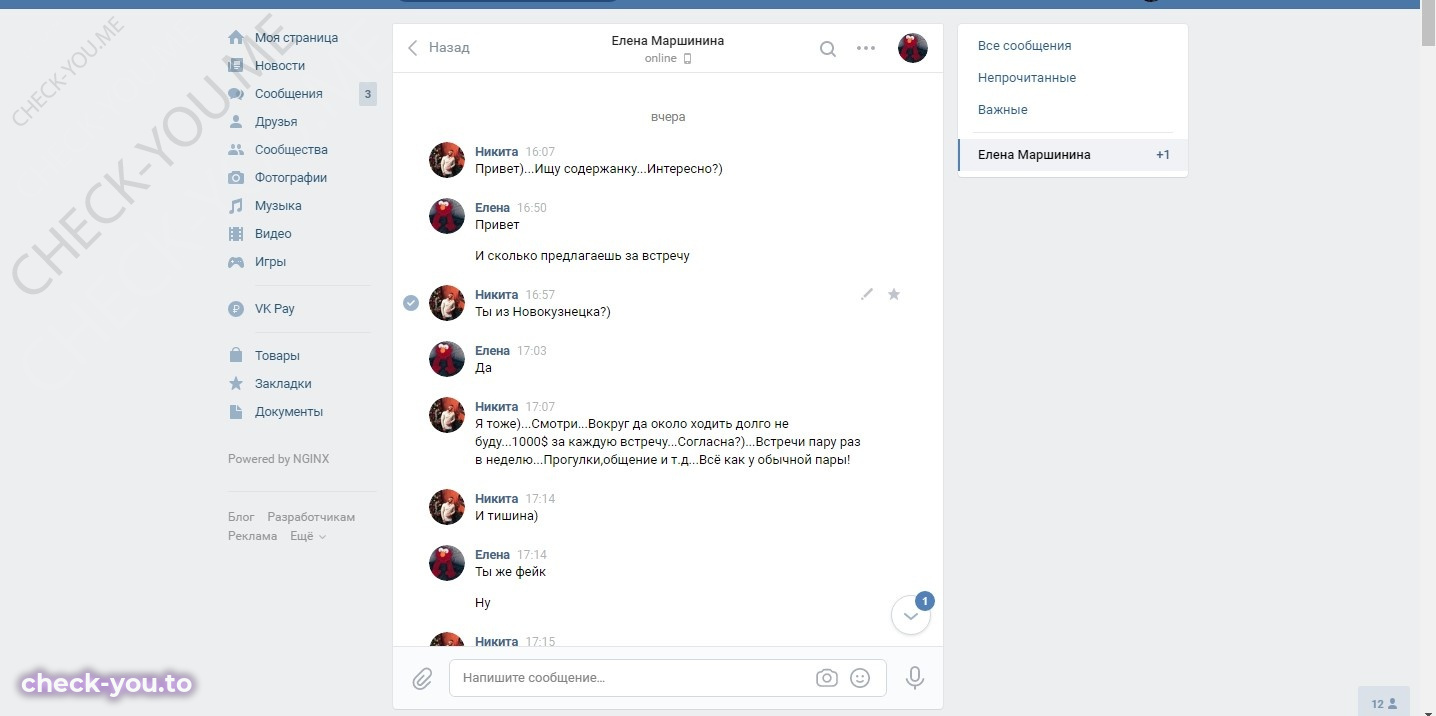Open the Важные filter
The image size is (1436, 716).
click(1003, 110)
